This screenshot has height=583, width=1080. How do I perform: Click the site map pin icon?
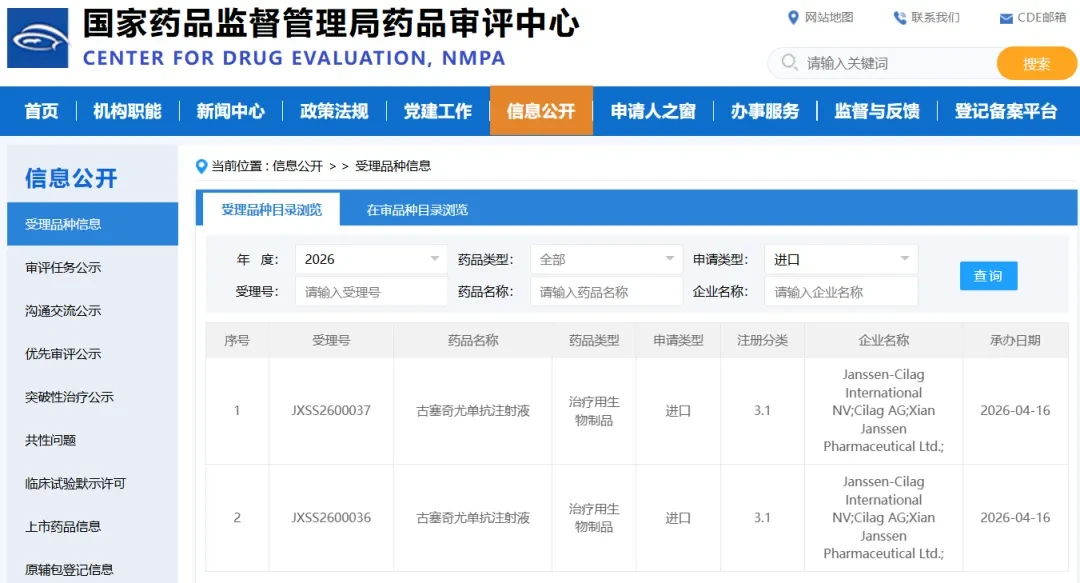[793, 17]
